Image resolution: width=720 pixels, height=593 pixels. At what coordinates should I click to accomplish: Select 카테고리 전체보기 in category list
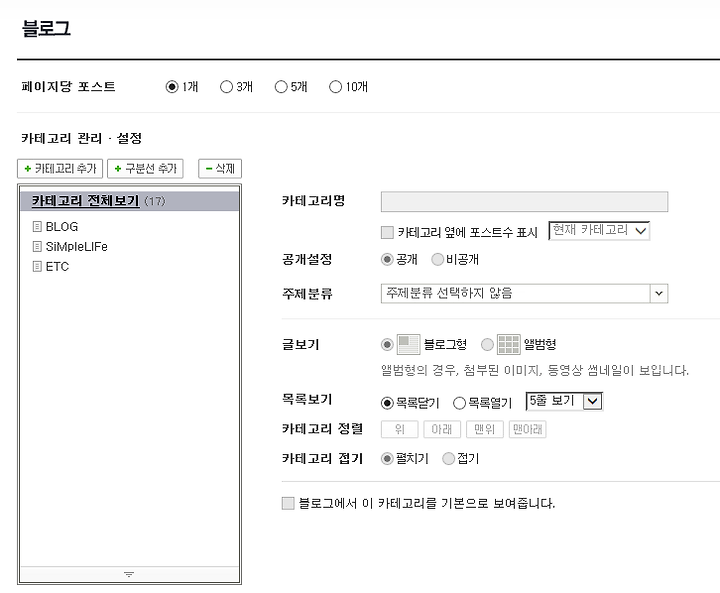tap(130, 201)
